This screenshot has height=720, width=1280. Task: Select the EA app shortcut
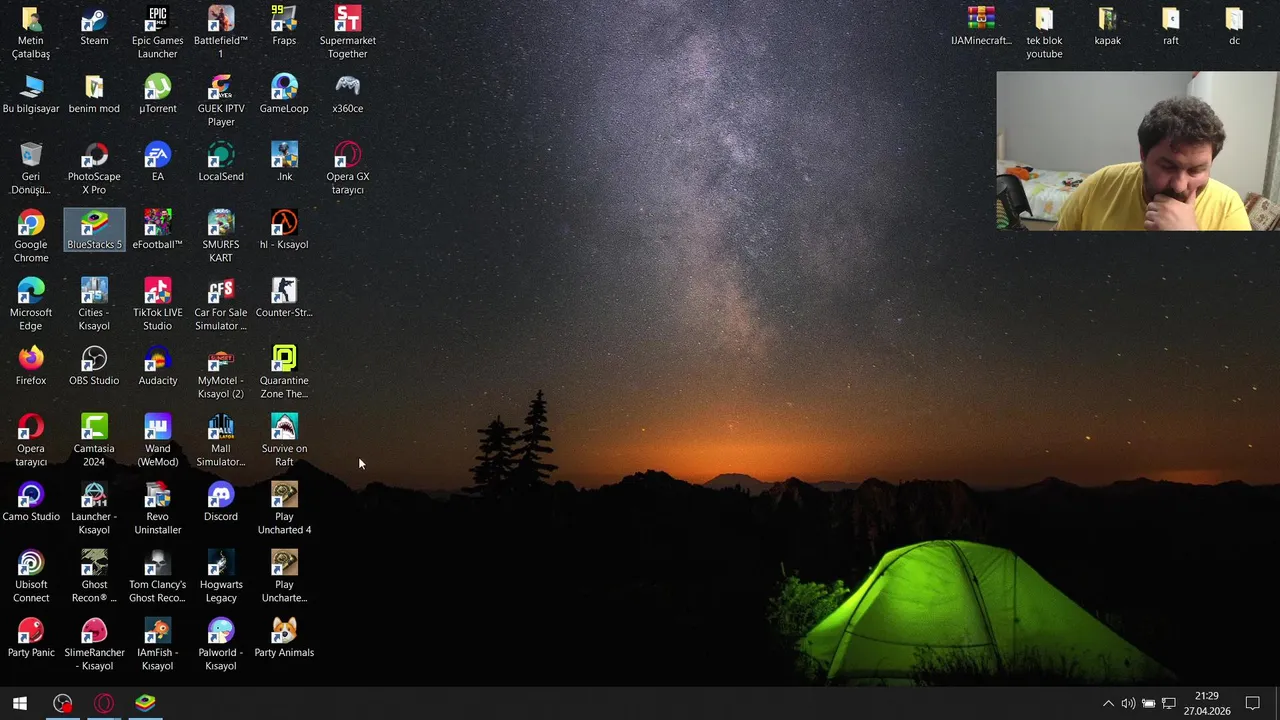click(157, 162)
